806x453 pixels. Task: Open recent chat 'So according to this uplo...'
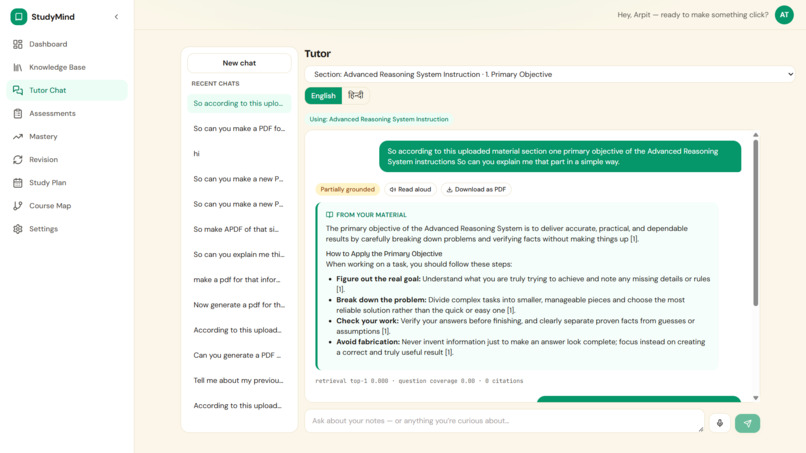pos(239,103)
